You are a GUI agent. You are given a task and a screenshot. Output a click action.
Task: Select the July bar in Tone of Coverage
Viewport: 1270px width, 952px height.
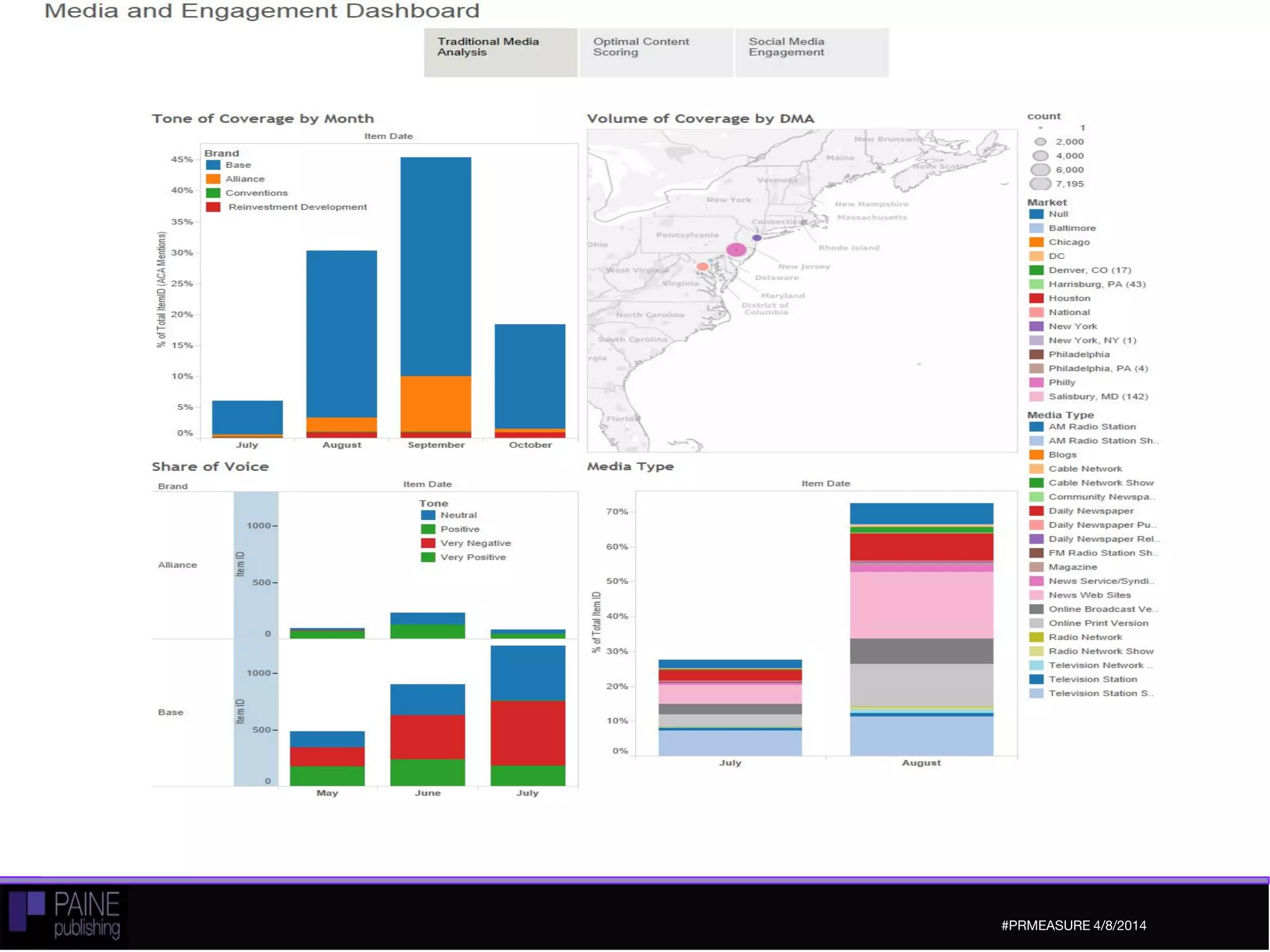click(x=247, y=419)
